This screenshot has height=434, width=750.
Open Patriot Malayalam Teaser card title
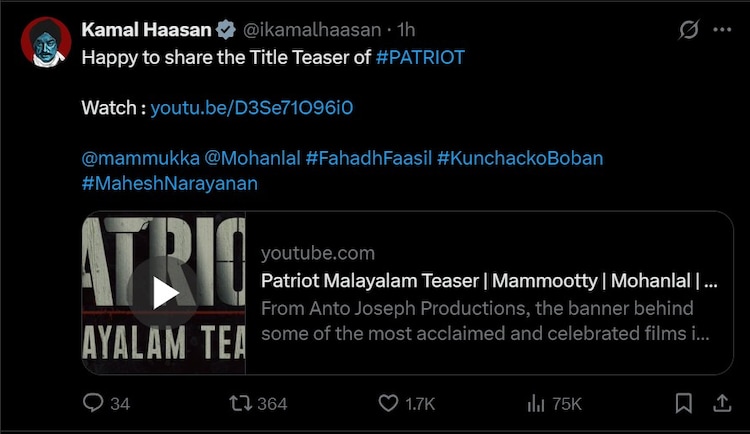pyautogui.click(x=488, y=281)
